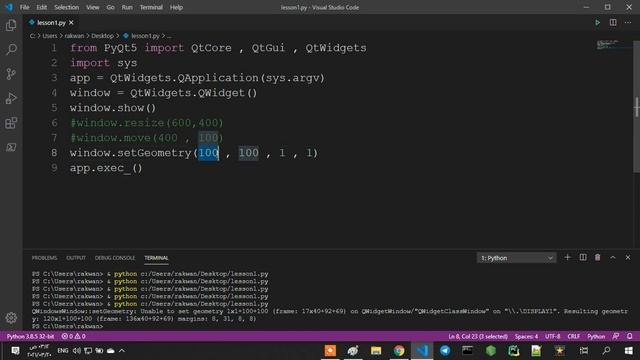This screenshot has width=640, height=360.
Task: Open Telegram from the taskbar
Action: click(x=444, y=351)
